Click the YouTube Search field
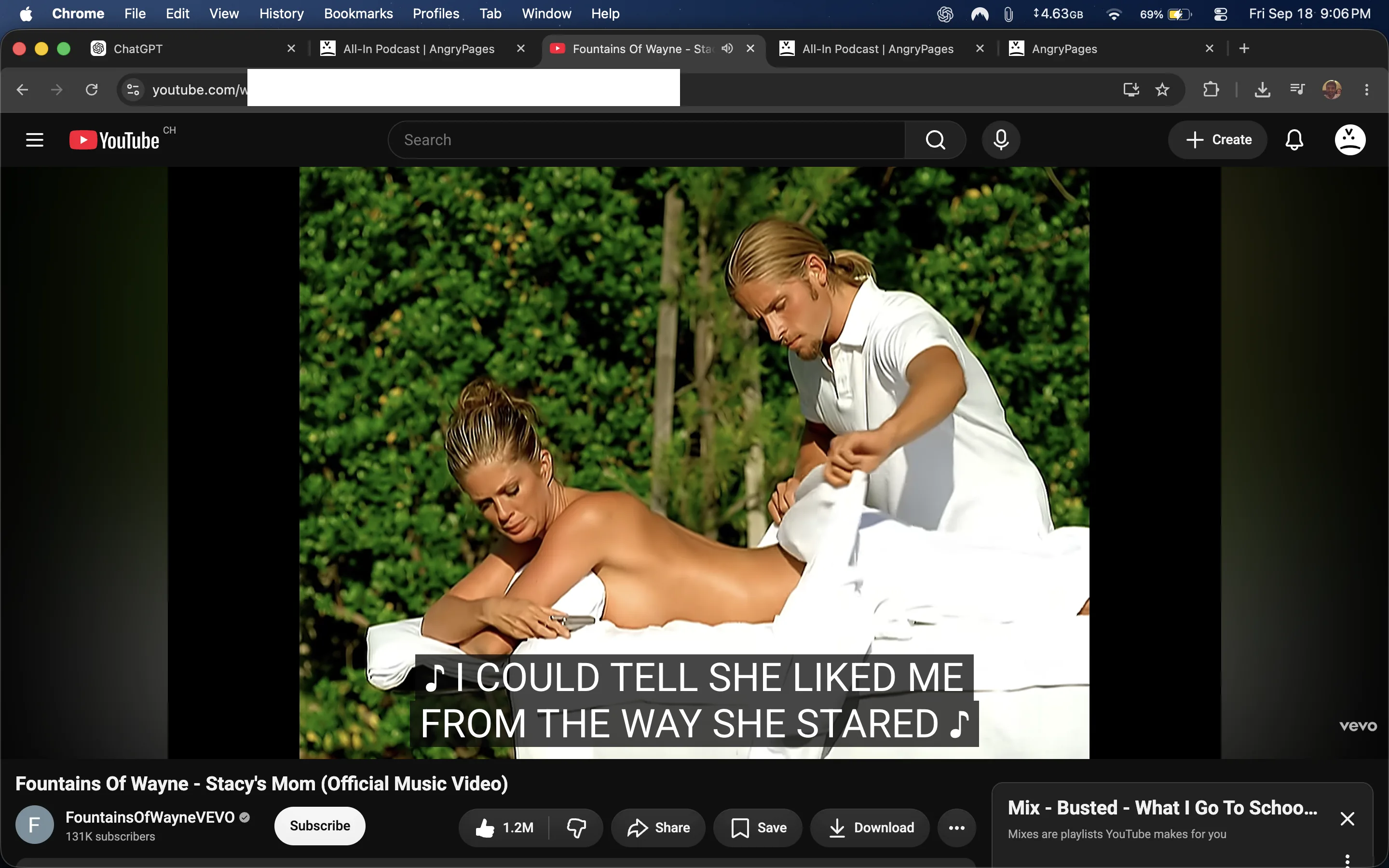Screen dimensions: 1389x868 pos(646,139)
